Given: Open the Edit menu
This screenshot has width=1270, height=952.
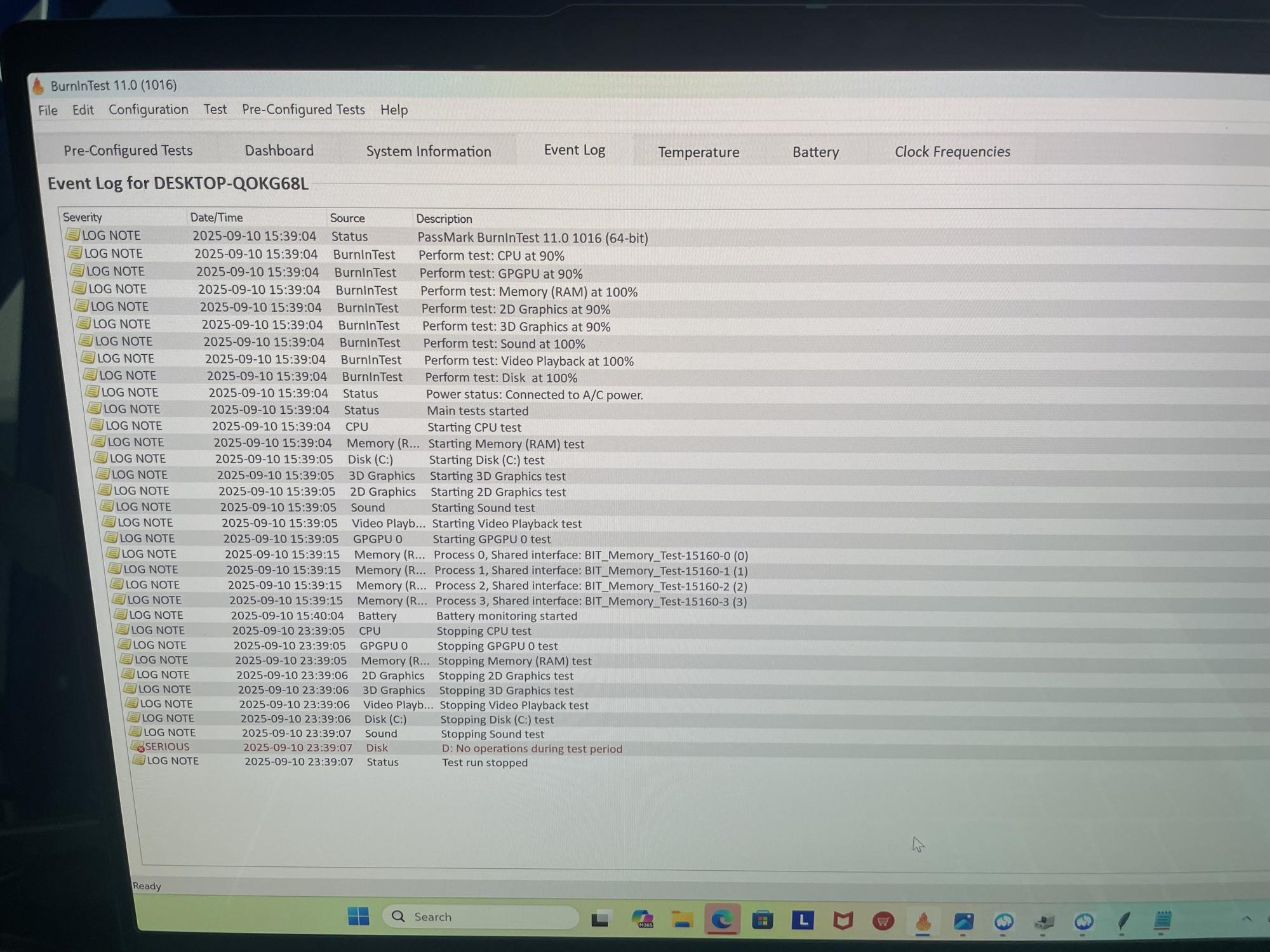Looking at the screenshot, I should 83,110.
